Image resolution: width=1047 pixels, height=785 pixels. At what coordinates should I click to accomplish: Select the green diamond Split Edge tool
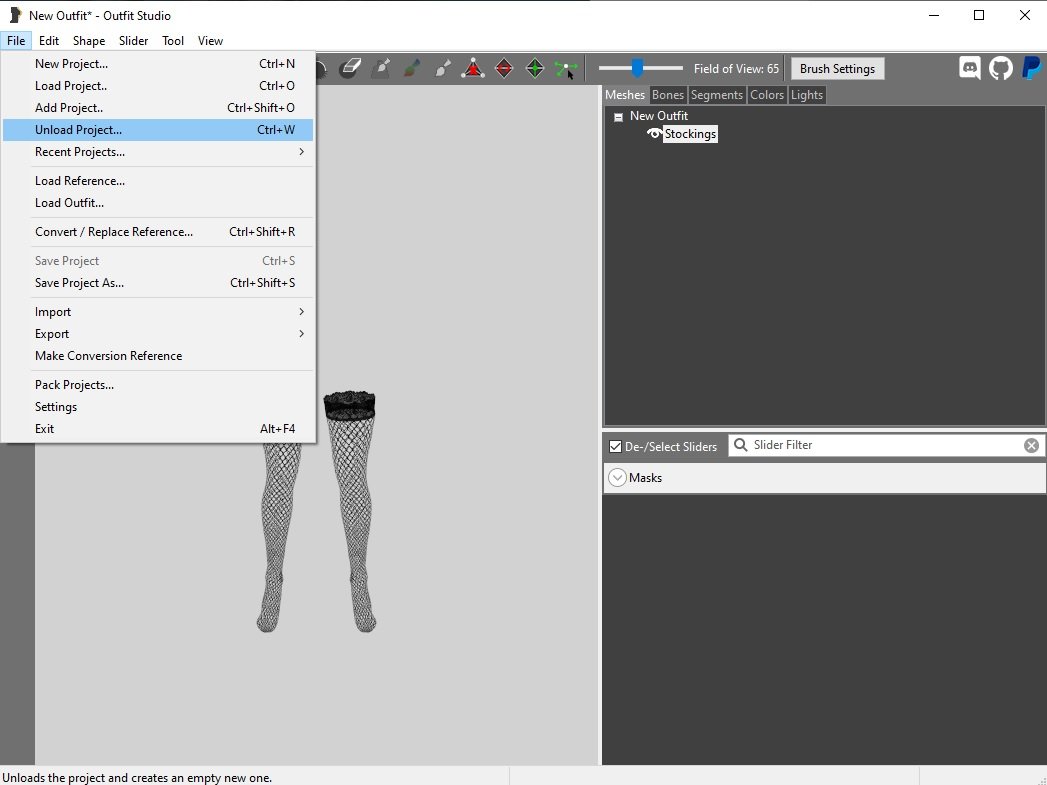pyautogui.click(x=535, y=69)
